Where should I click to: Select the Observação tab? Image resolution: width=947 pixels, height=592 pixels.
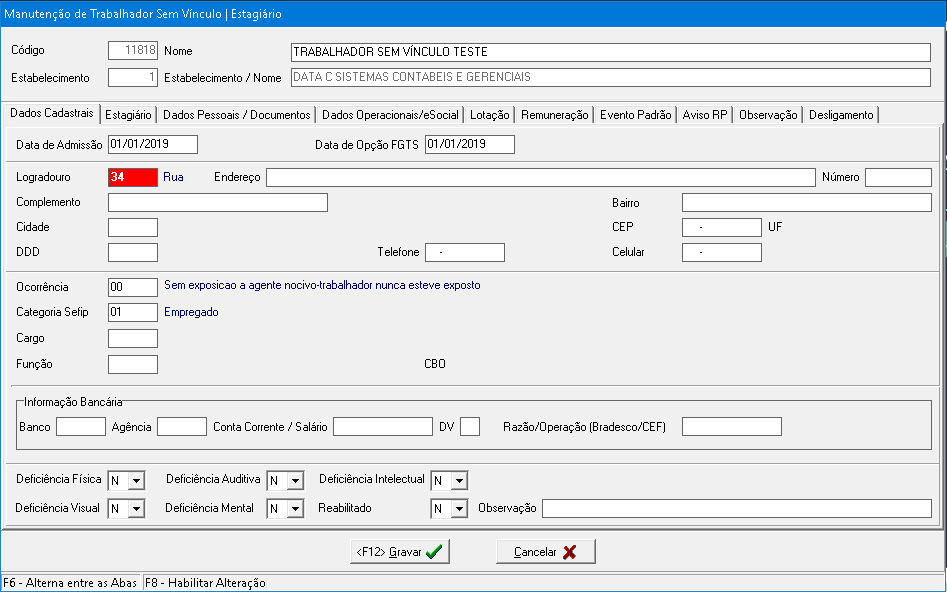pyautogui.click(x=768, y=115)
